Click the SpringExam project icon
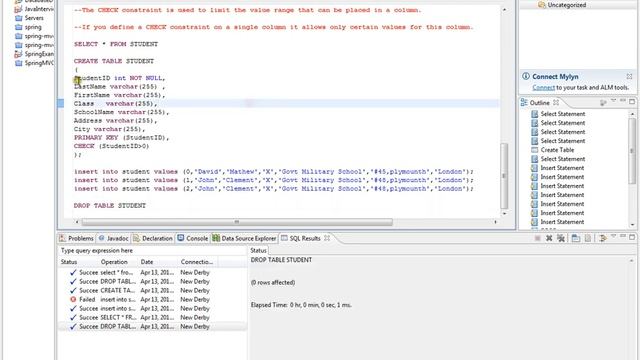640x360 pixels. [18, 54]
